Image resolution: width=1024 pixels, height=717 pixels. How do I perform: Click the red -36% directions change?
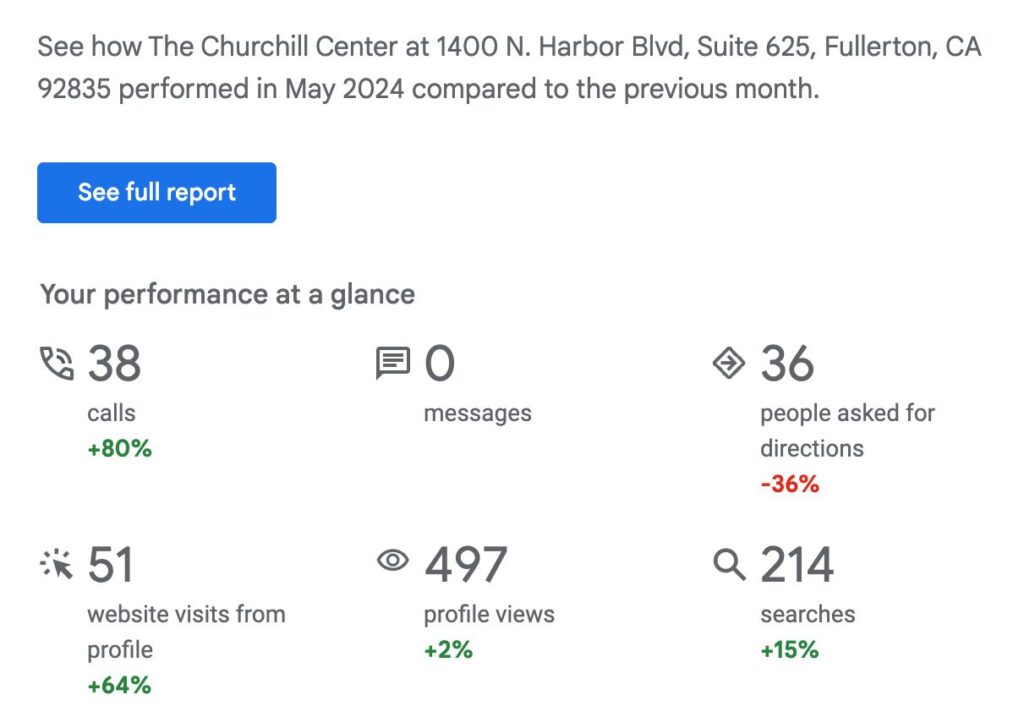coord(789,484)
